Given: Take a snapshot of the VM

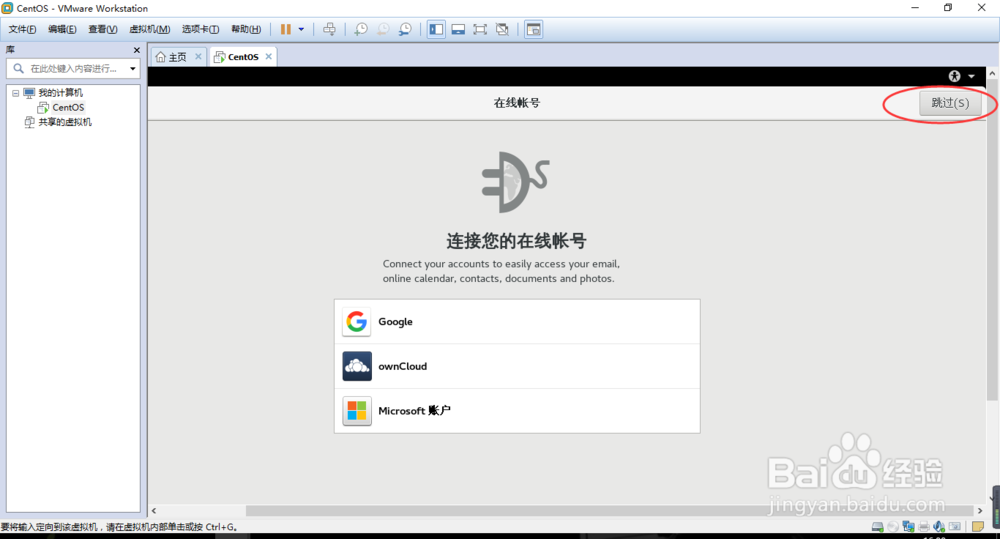Looking at the screenshot, I should (x=361, y=29).
